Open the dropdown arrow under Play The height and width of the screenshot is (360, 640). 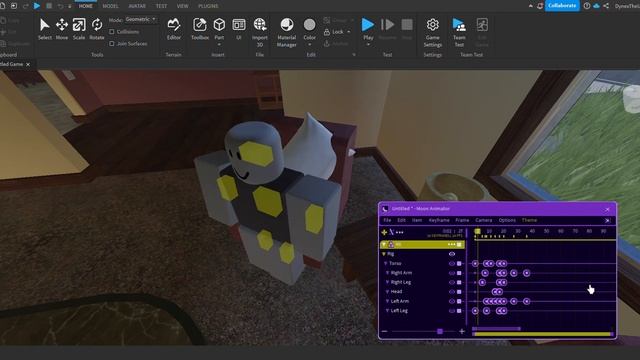point(368,44)
